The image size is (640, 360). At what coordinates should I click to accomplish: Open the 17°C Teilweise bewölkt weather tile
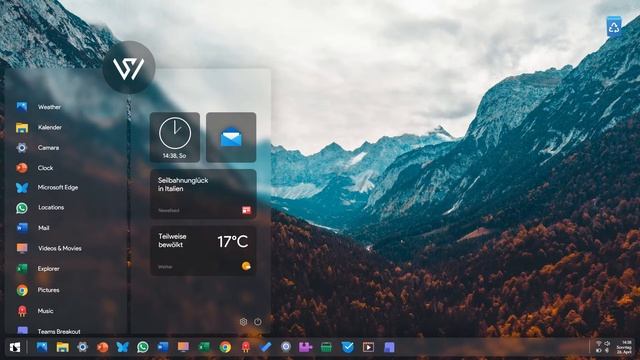pos(203,251)
